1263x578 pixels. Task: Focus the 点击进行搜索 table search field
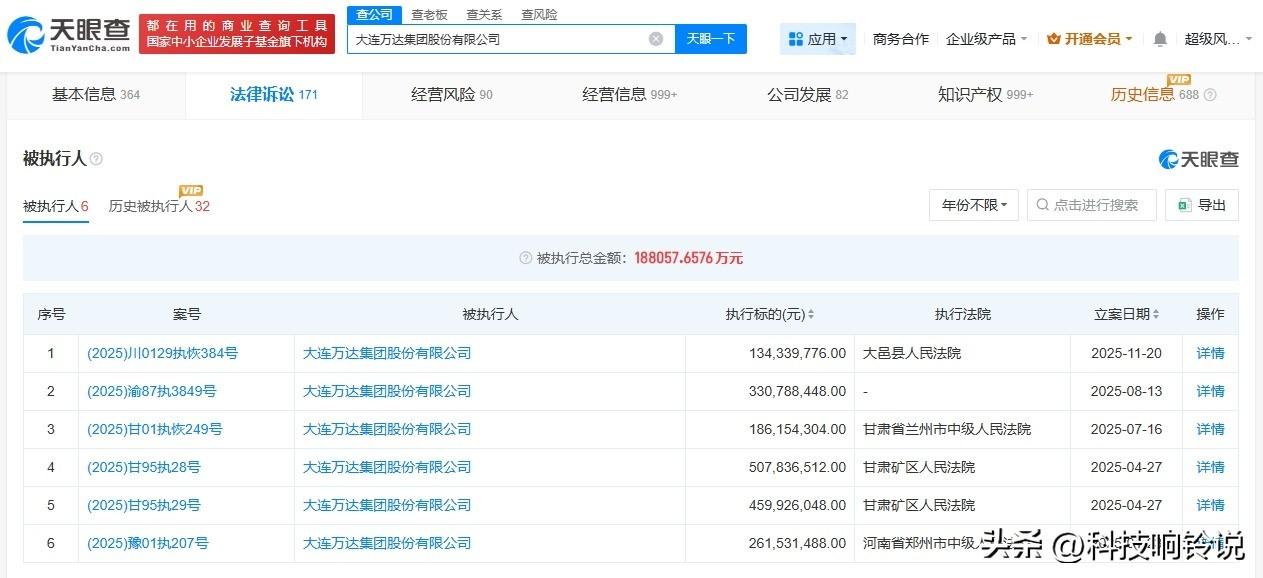(x=1092, y=205)
